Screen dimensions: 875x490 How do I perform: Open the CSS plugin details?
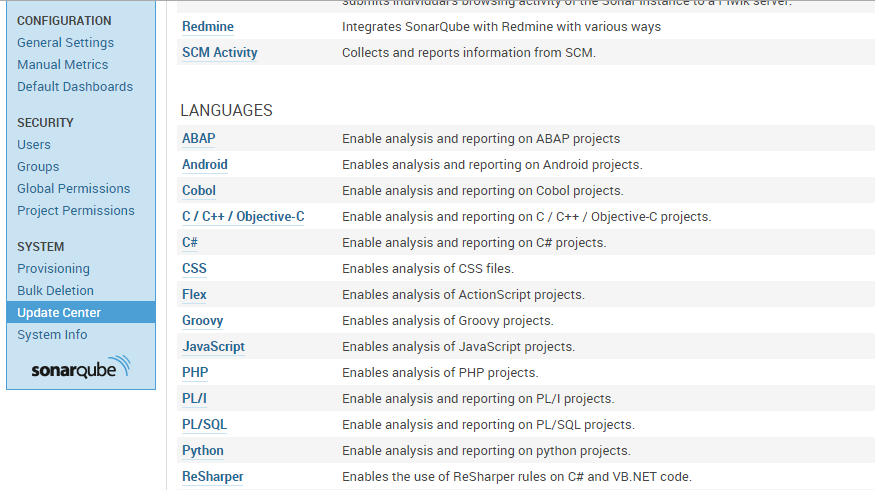(x=194, y=268)
